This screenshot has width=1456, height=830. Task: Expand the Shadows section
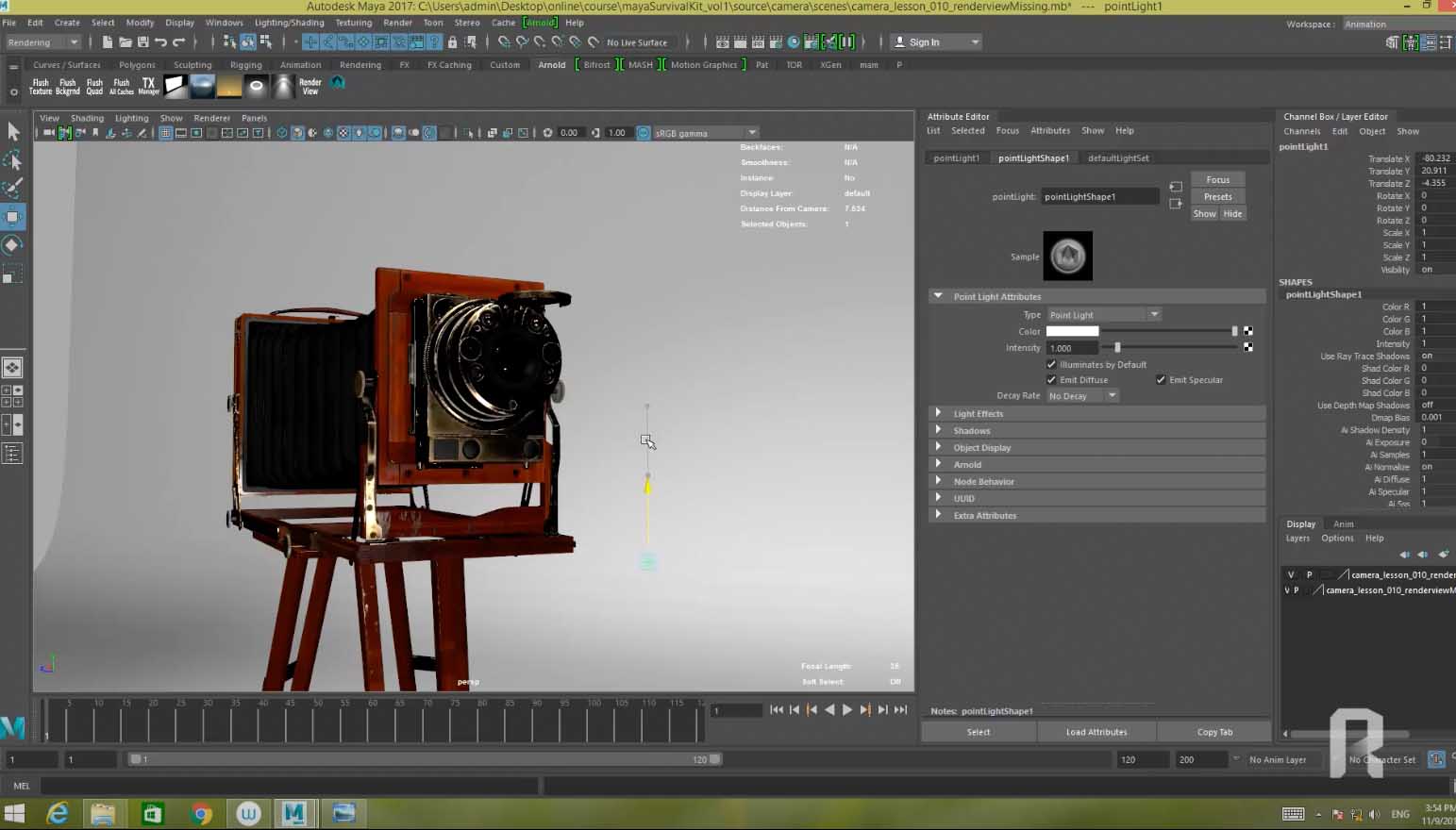(971, 431)
